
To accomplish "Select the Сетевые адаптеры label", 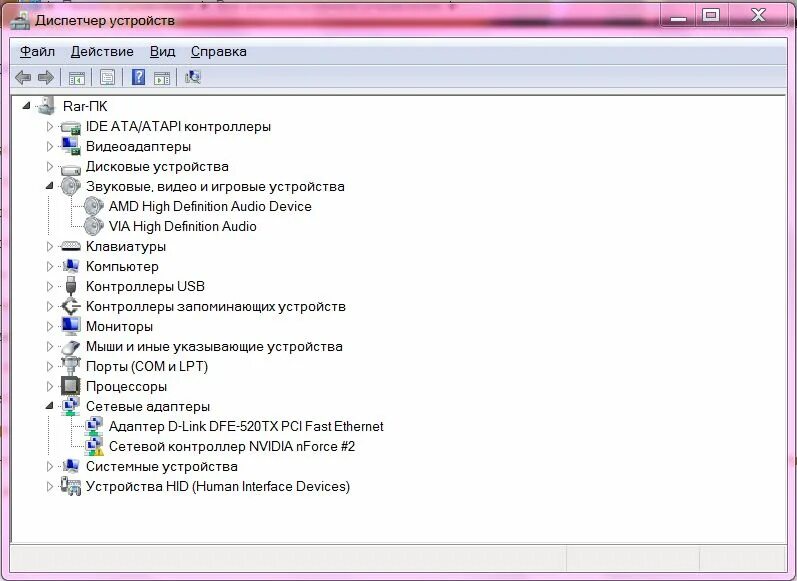I will (147, 406).
